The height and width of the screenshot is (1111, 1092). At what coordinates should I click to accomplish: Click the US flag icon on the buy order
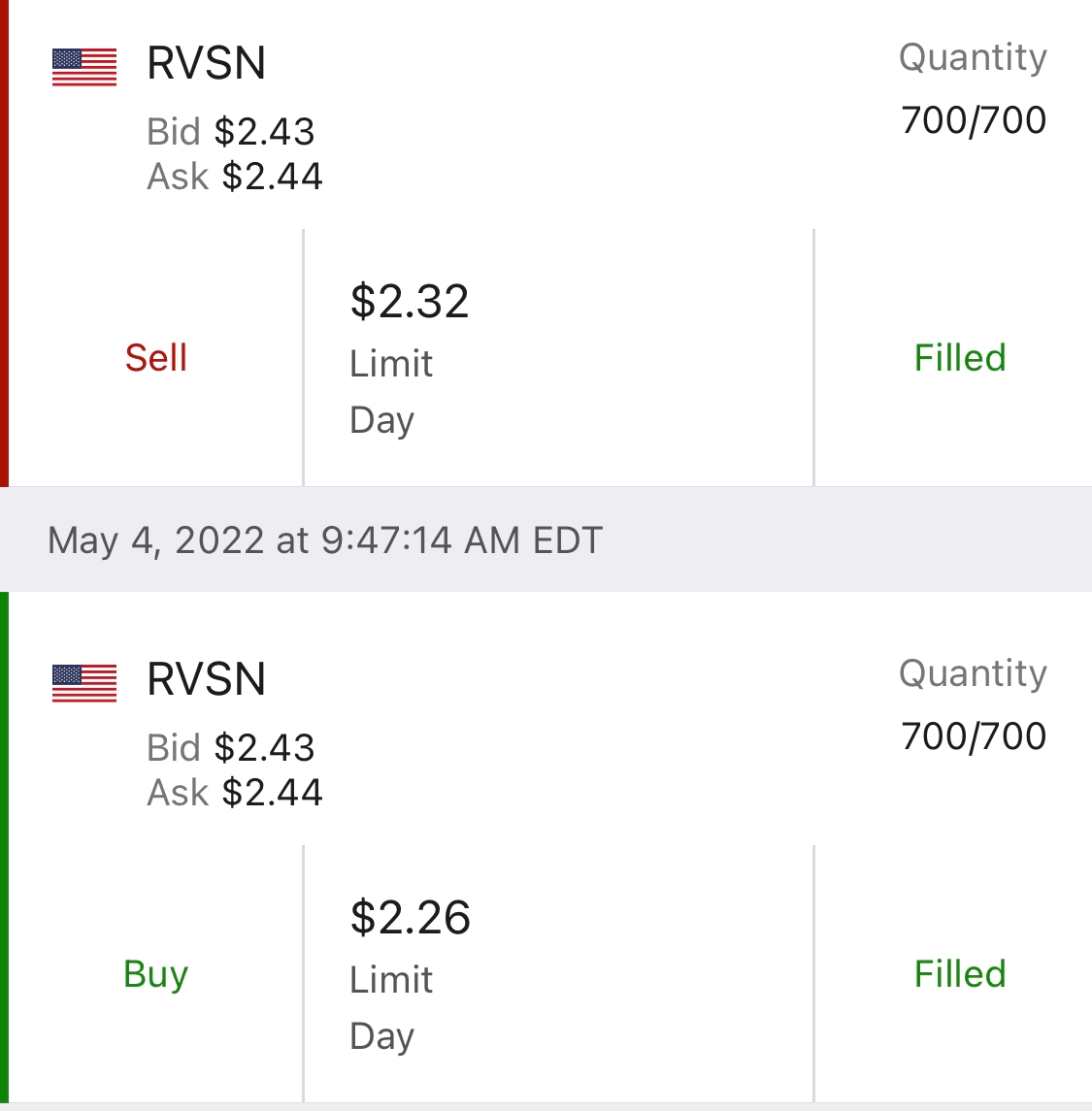point(84,683)
